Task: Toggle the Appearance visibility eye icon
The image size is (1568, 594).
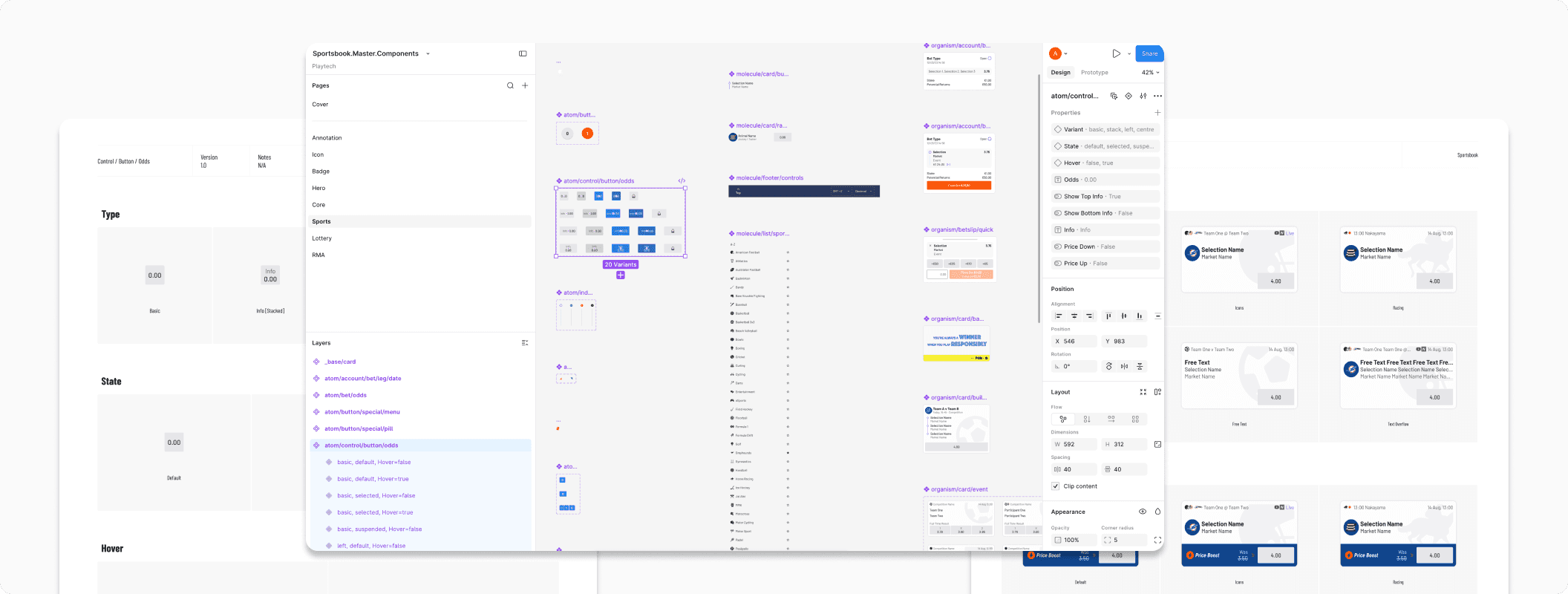Action: click(x=1143, y=512)
